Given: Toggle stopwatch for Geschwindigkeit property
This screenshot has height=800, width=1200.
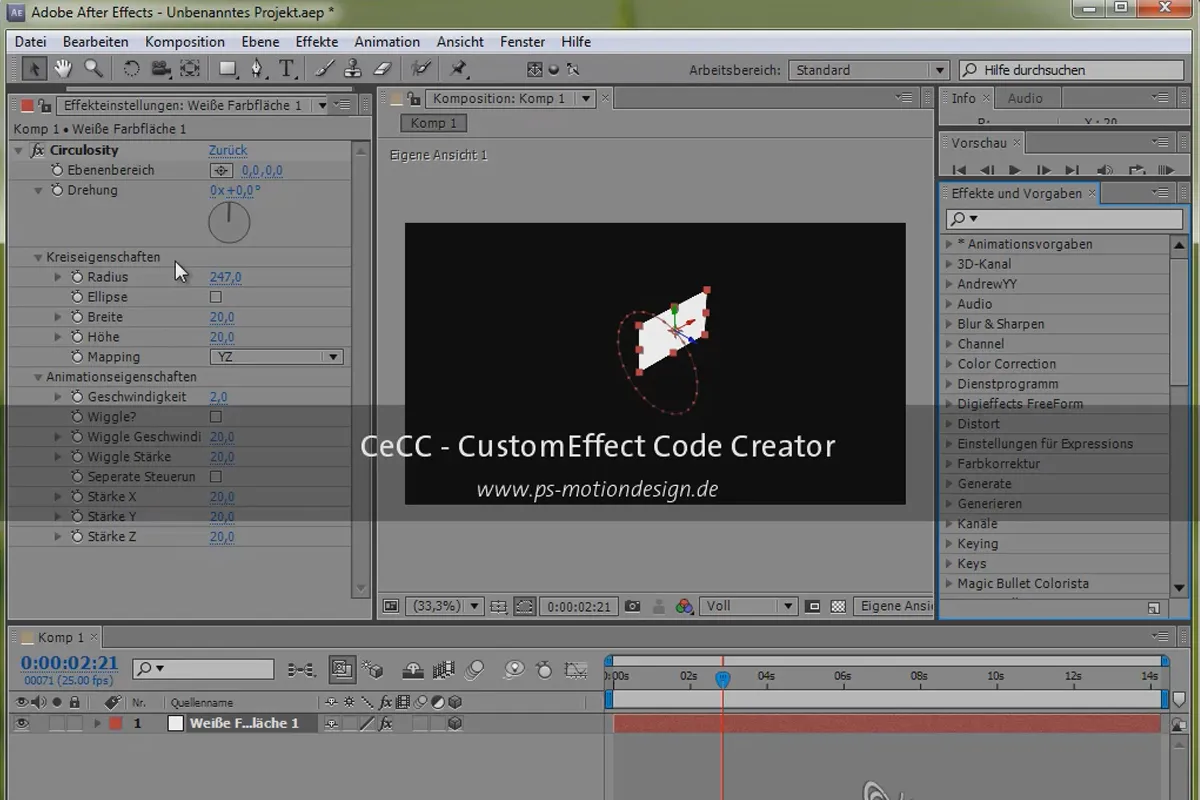Looking at the screenshot, I should pos(77,397).
